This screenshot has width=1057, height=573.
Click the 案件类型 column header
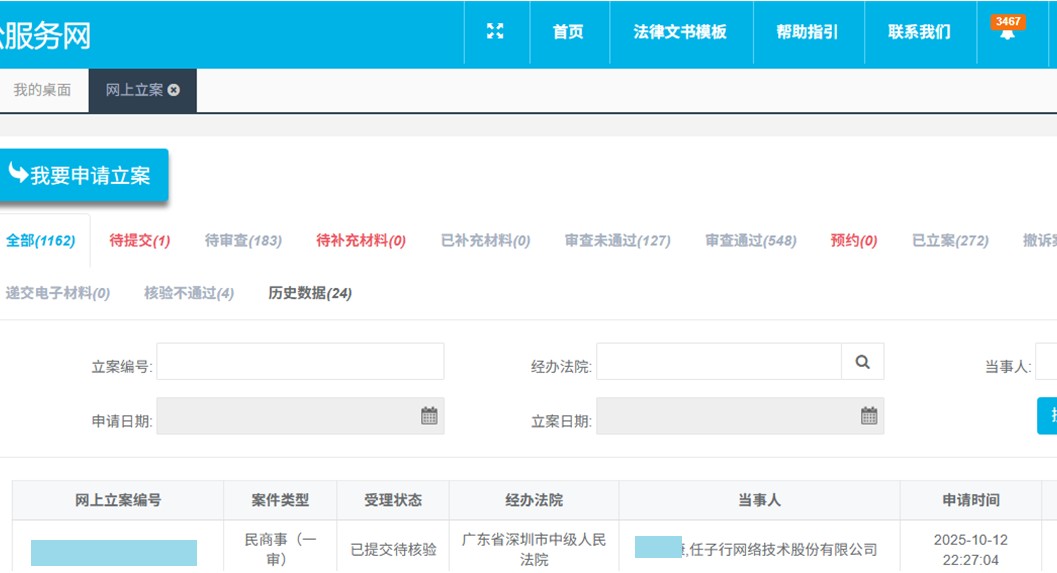pos(280,500)
